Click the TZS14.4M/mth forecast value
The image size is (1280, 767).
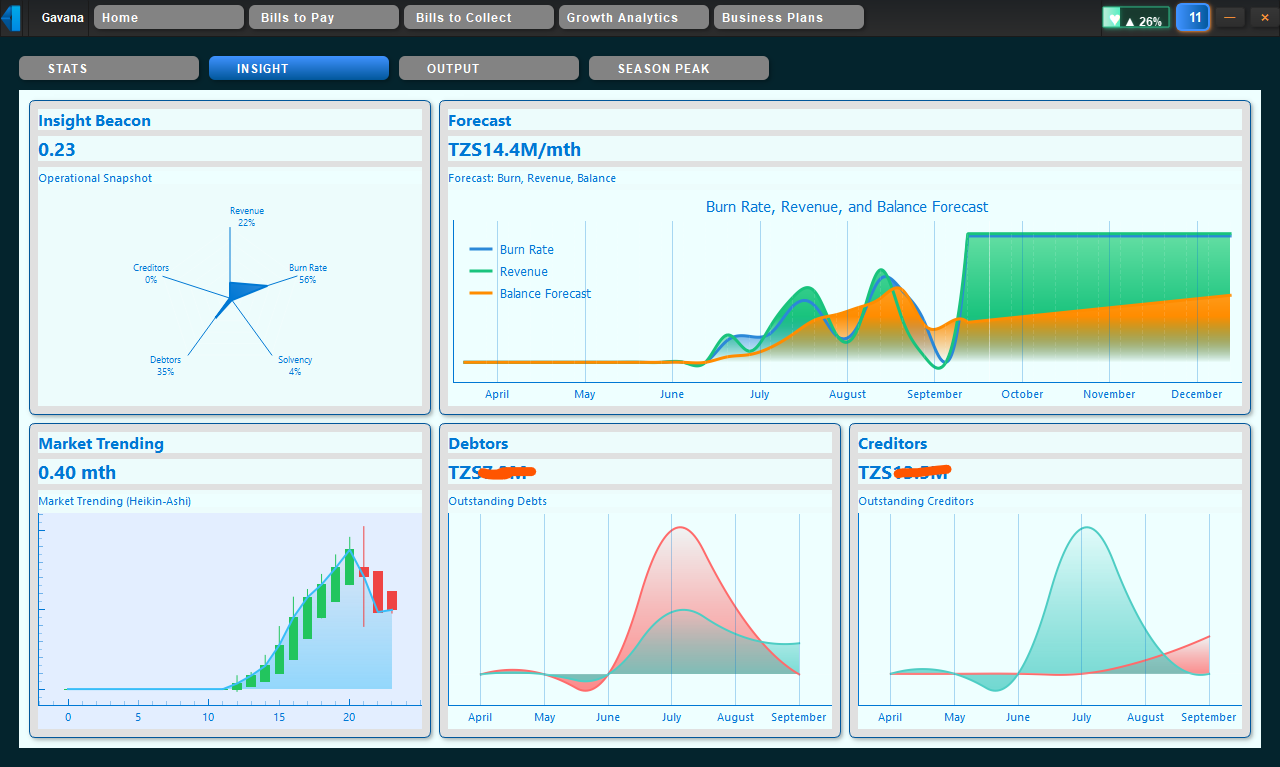(515, 150)
